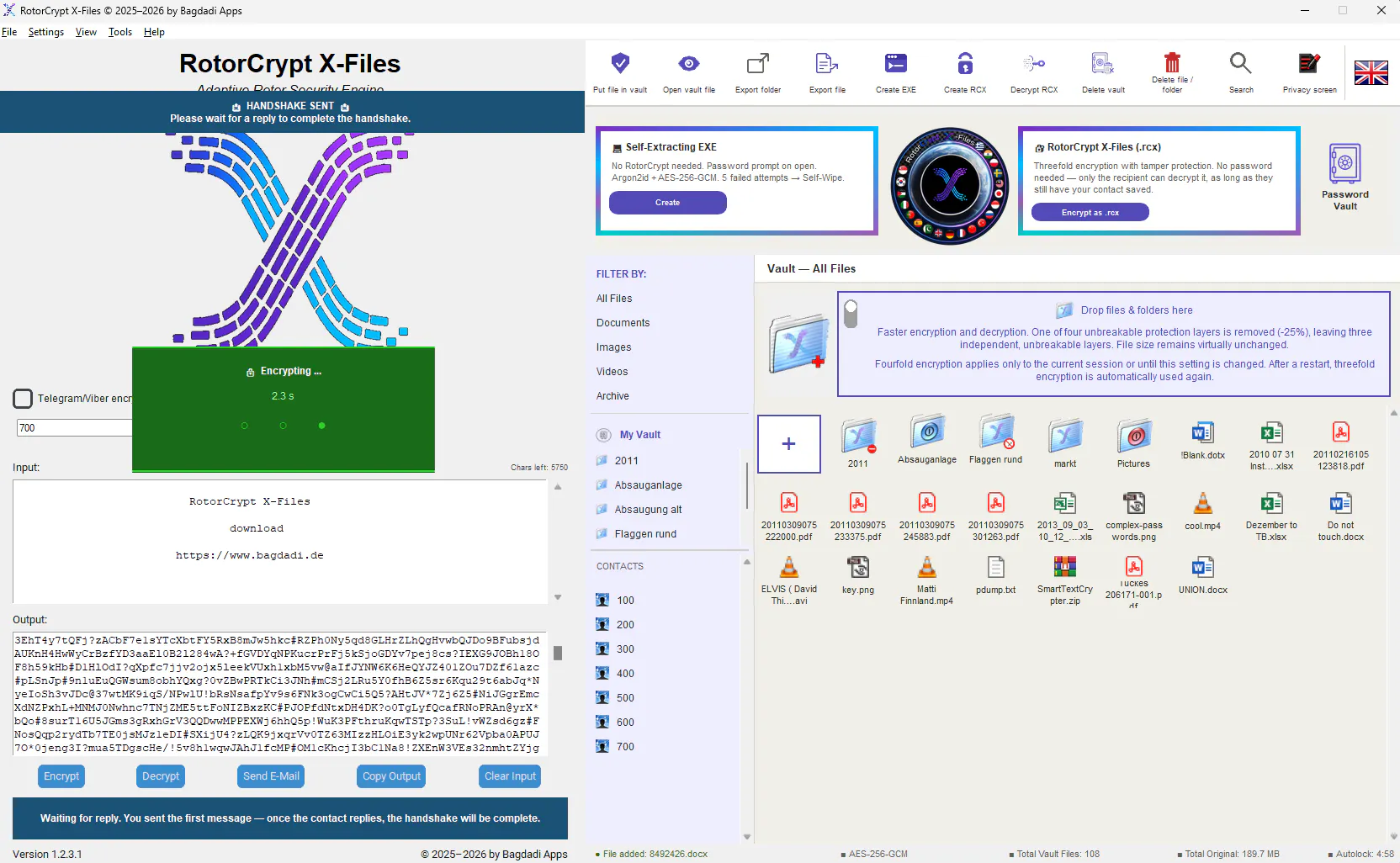Filter vault by Videos
Viewport: 1400px width, 863px height.
tap(612, 372)
